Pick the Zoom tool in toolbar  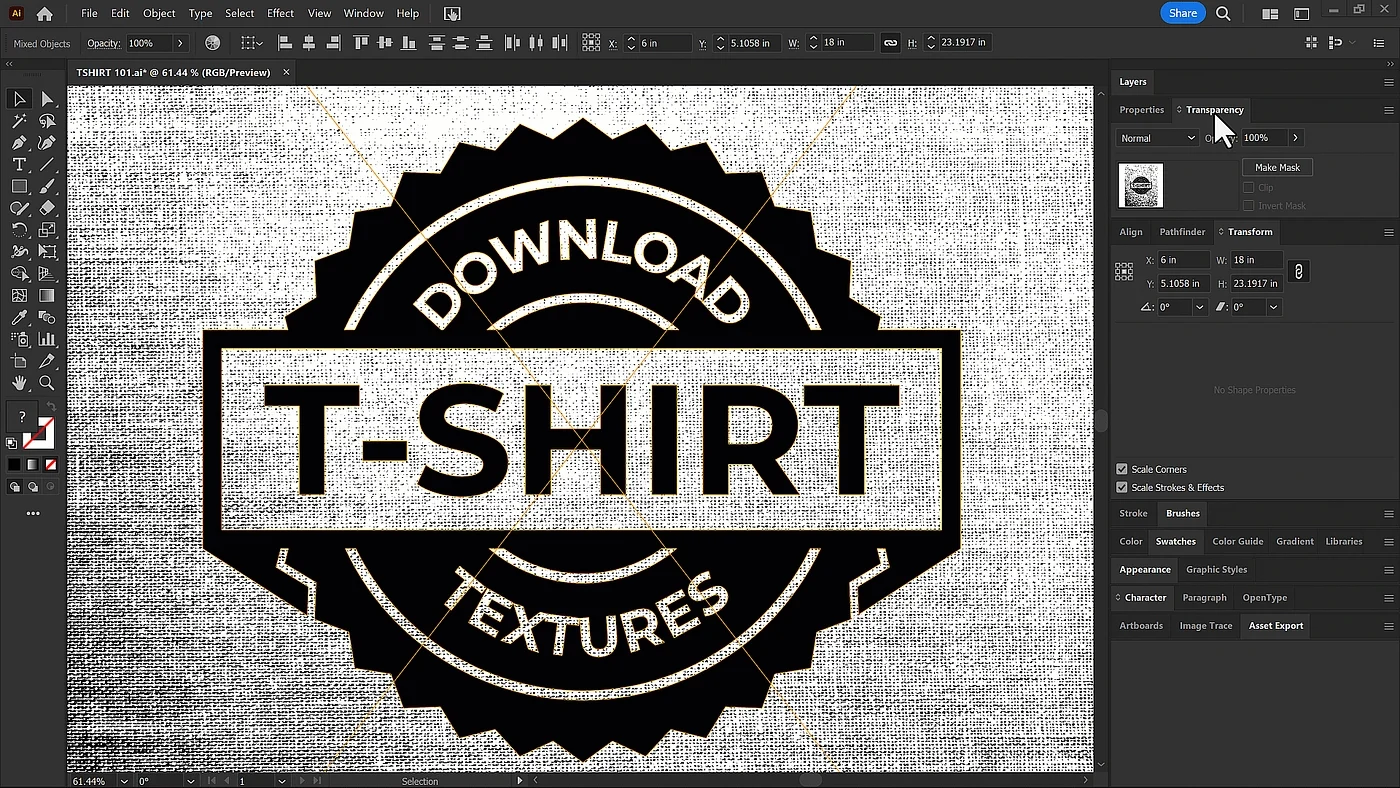47,383
